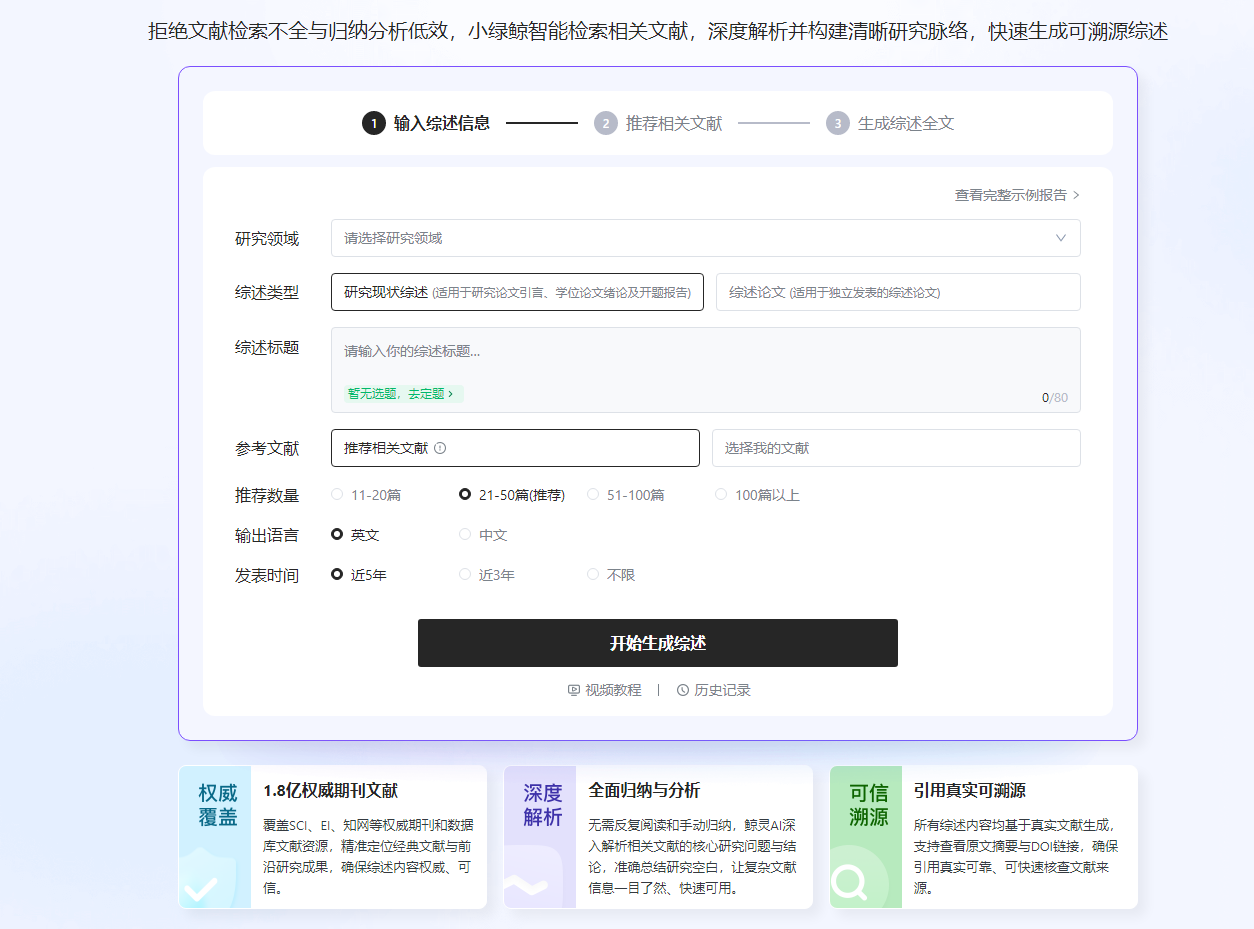This screenshot has width=1254, height=929.
Task: Click the info icon beside 推荐相关文献
Action: click(x=440, y=448)
